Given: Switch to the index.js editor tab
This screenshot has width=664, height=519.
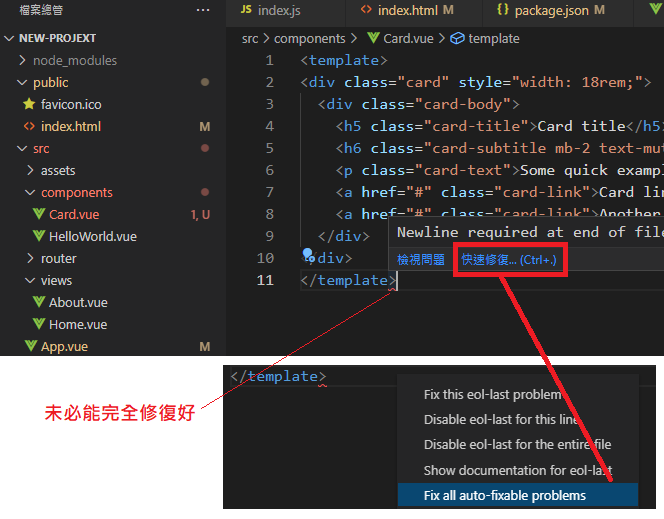Looking at the screenshot, I should click(x=286, y=11).
